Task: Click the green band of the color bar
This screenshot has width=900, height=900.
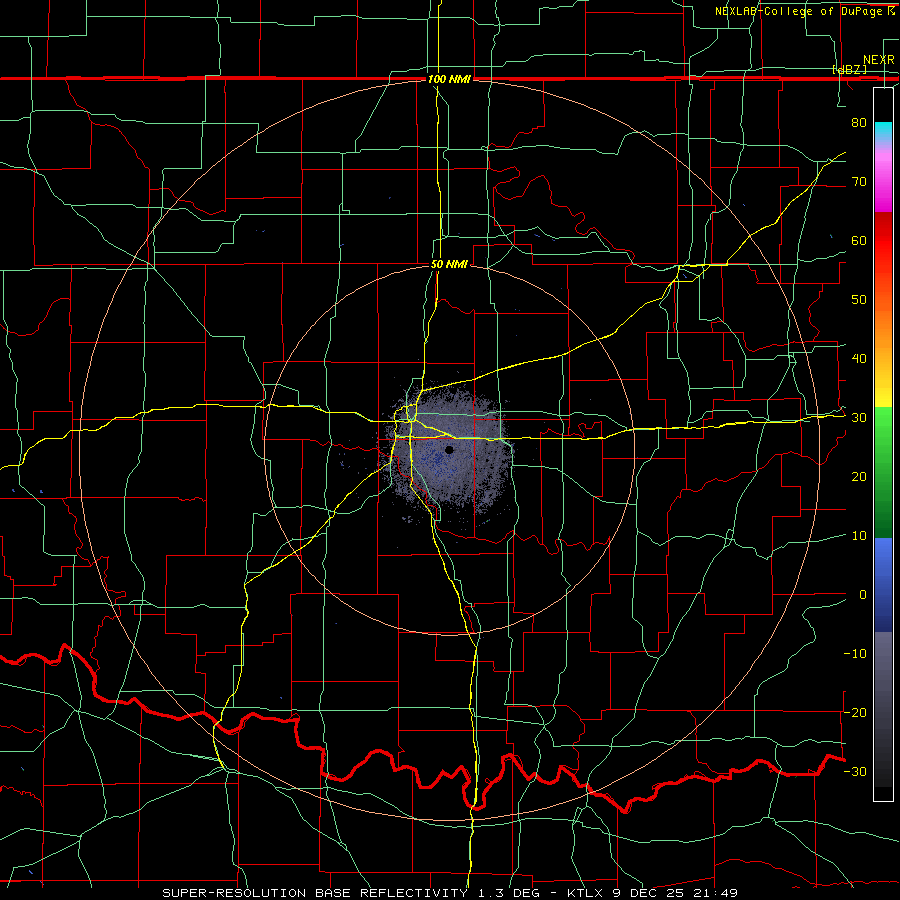Action: point(883,472)
